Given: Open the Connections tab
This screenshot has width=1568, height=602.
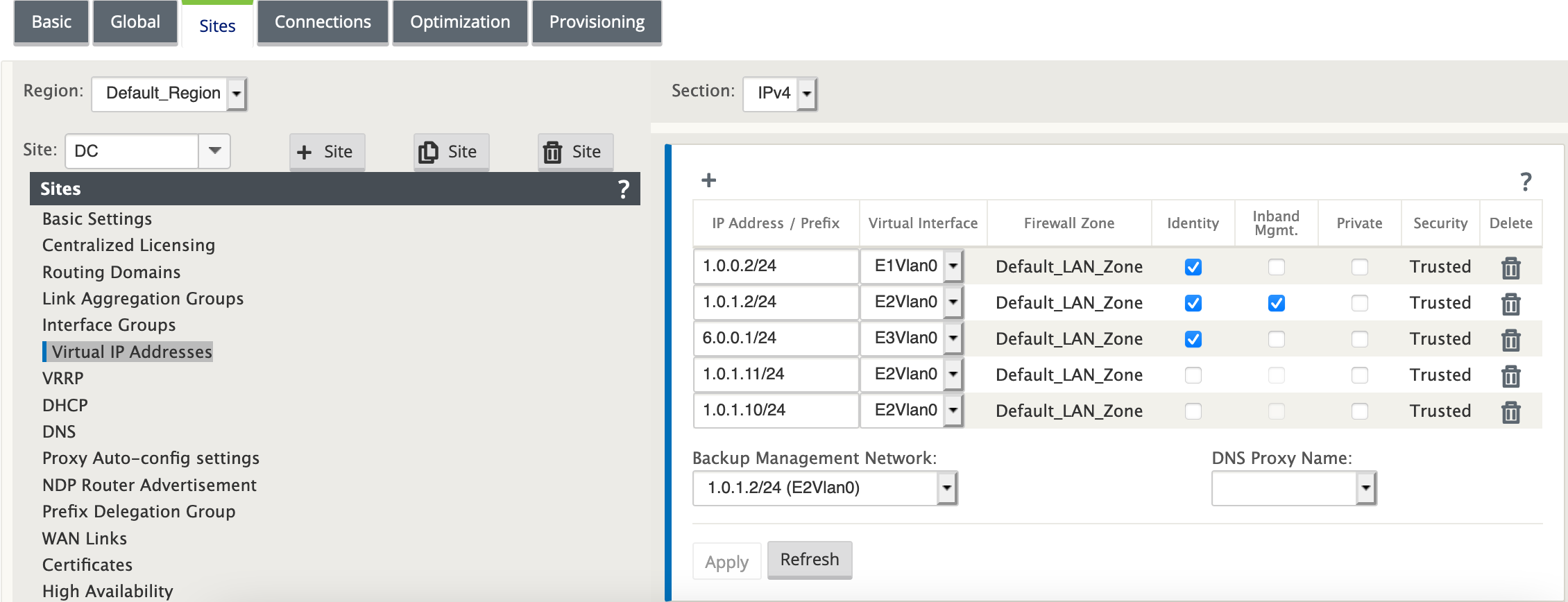Looking at the screenshot, I should [x=323, y=22].
